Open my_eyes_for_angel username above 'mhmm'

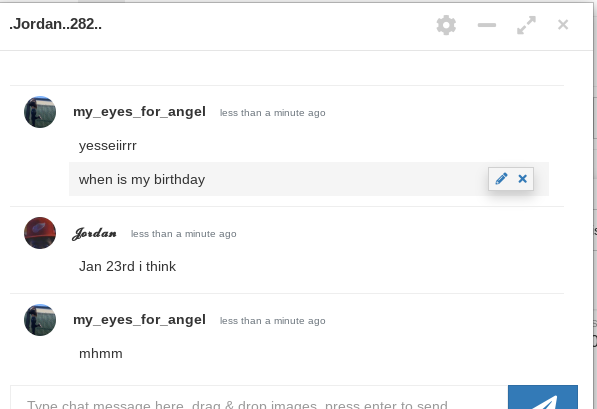coord(139,320)
